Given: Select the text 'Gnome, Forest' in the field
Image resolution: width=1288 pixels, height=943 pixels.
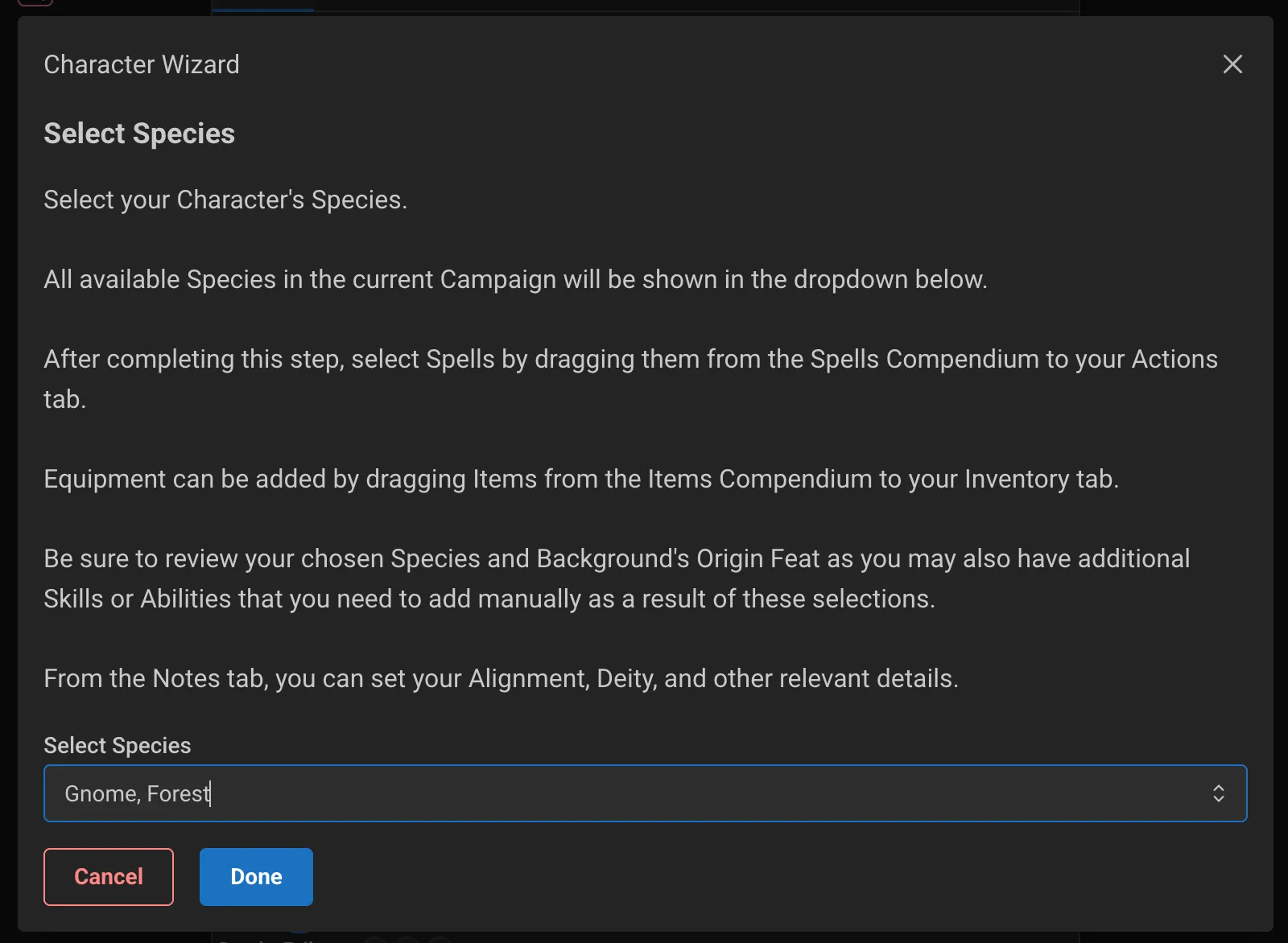Looking at the screenshot, I should click(x=137, y=793).
